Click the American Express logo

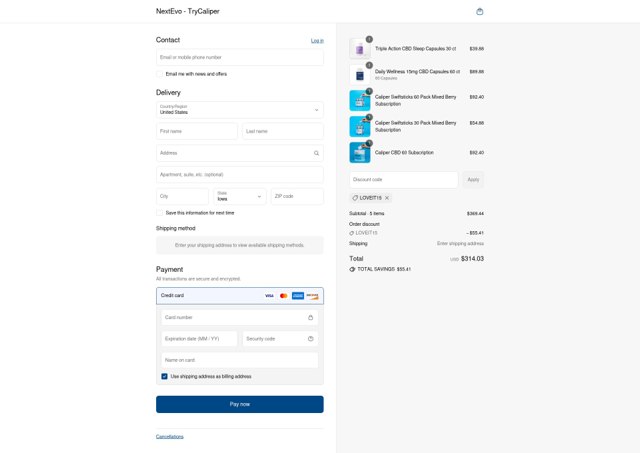[298, 295]
